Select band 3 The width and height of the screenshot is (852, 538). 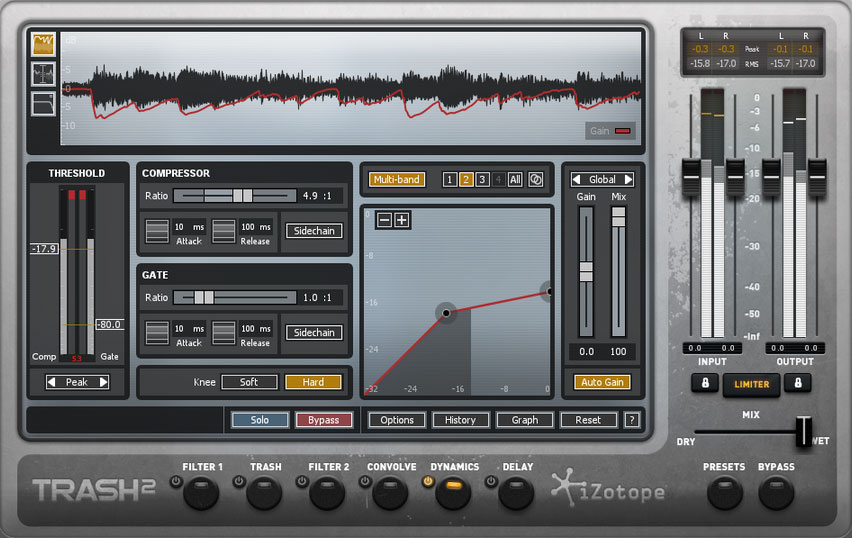(x=482, y=179)
